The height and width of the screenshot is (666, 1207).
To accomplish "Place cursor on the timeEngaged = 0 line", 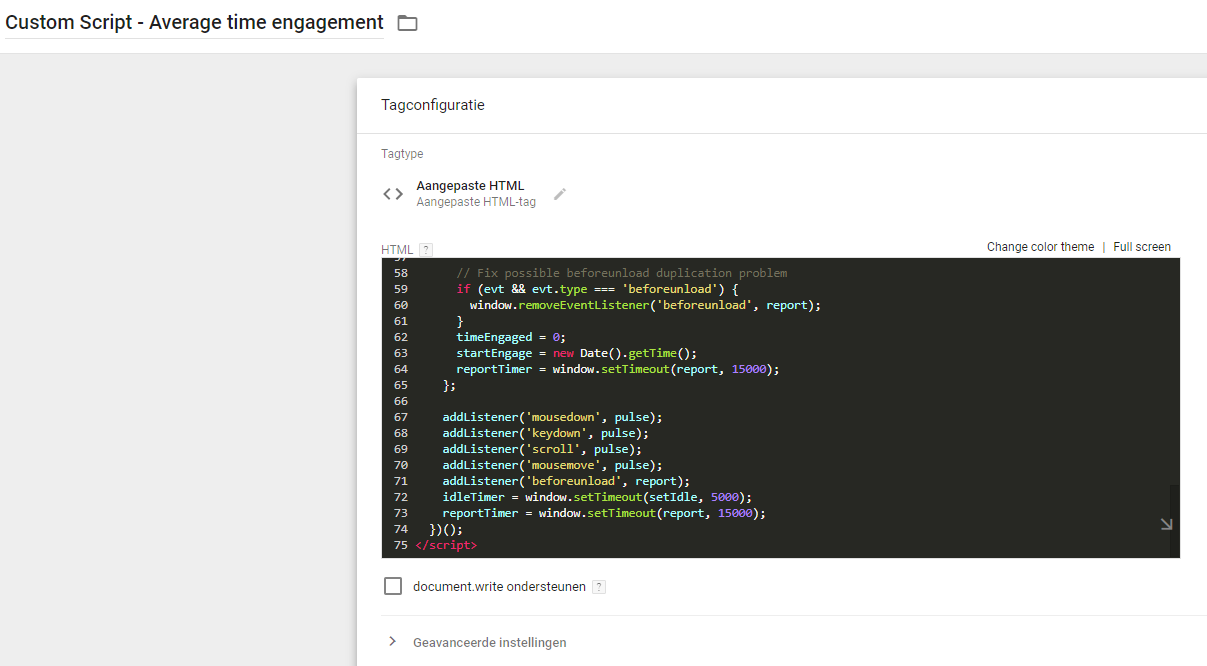I will point(510,337).
